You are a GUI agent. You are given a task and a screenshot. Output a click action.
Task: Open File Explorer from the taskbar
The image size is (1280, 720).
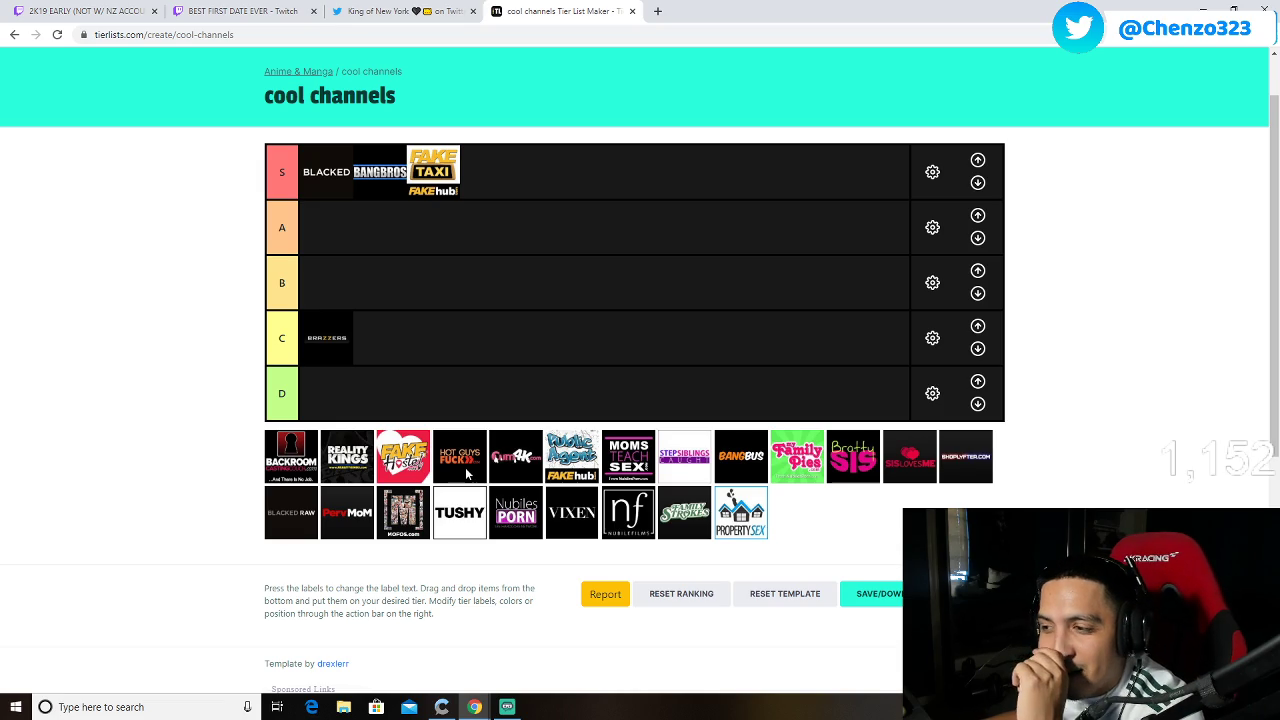[344, 707]
